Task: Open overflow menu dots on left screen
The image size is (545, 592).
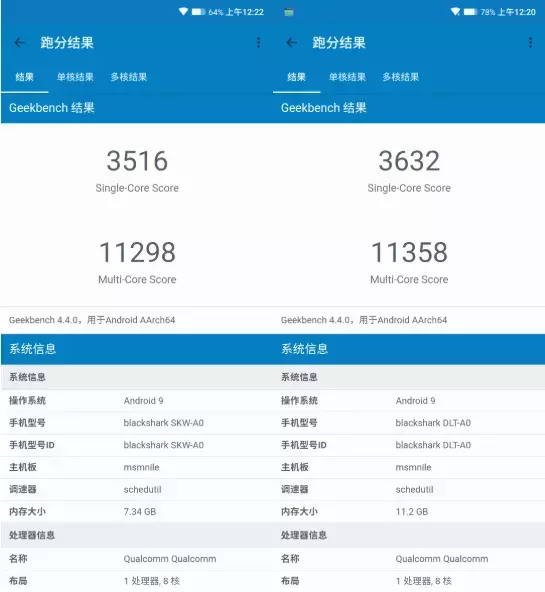Action: 259,42
